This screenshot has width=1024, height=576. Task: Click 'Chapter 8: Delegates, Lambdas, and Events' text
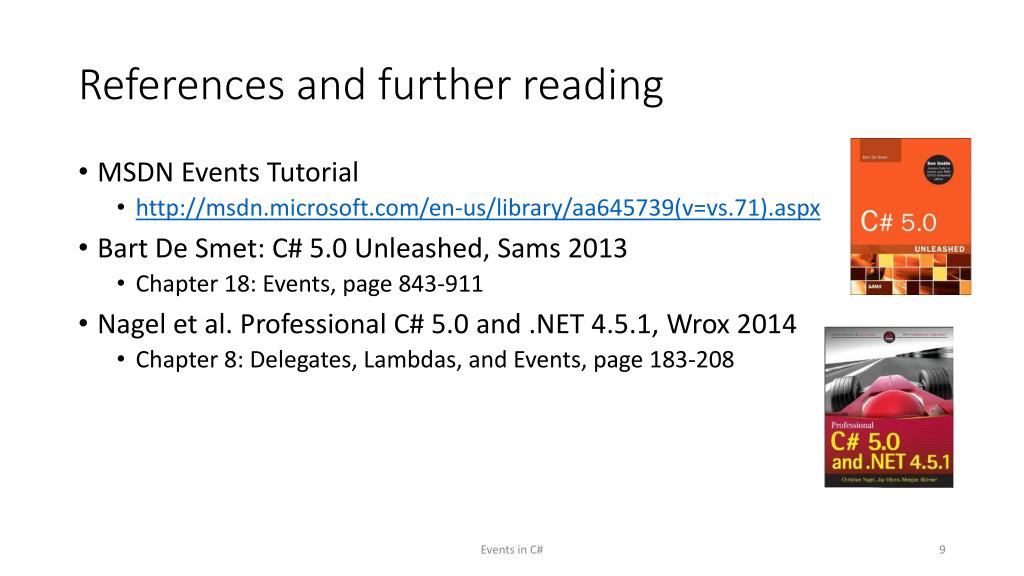[434, 360]
